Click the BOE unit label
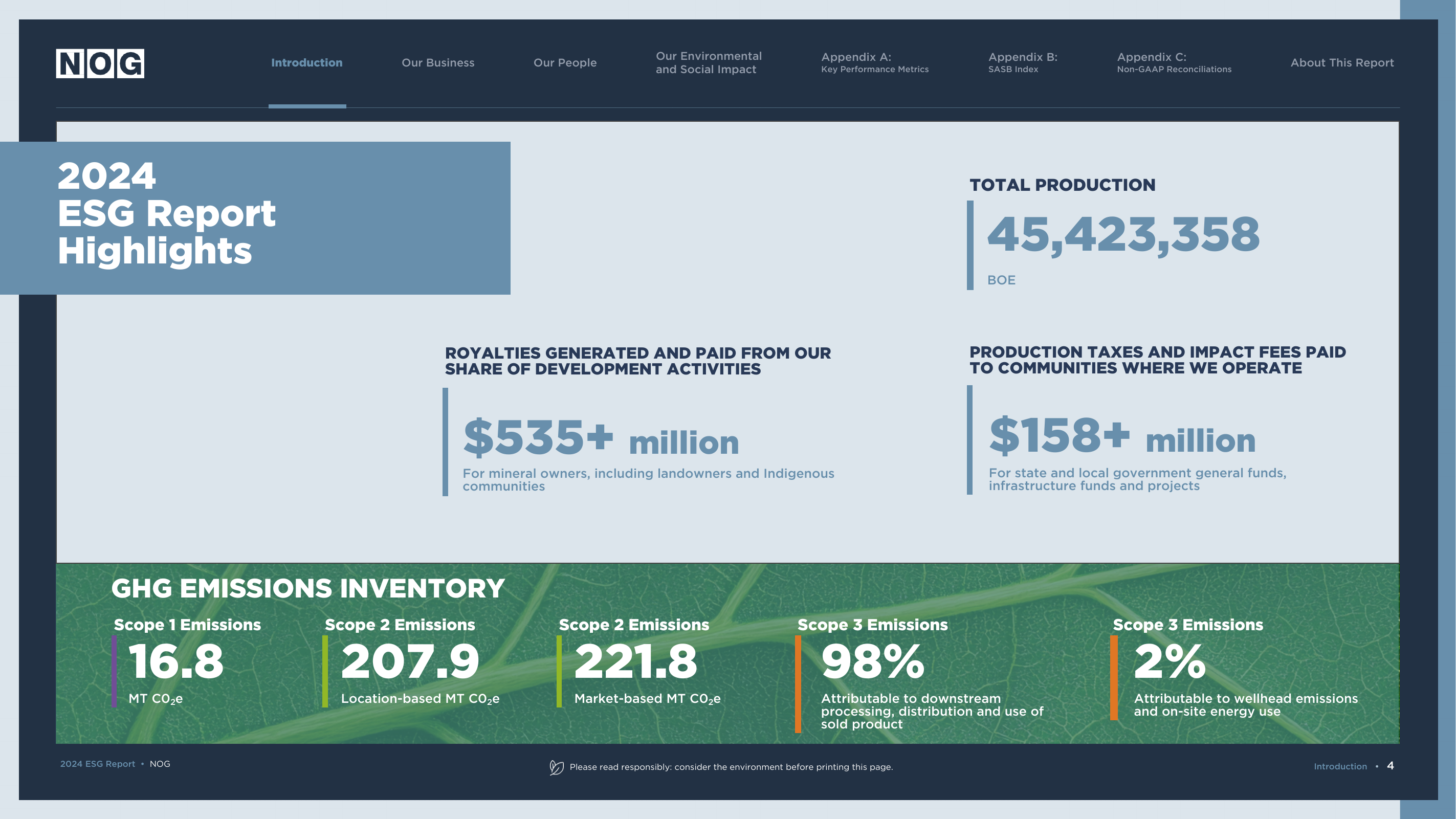Image resolution: width=1456 pixels, height=819 pixels. click(x=1002, y=280)
